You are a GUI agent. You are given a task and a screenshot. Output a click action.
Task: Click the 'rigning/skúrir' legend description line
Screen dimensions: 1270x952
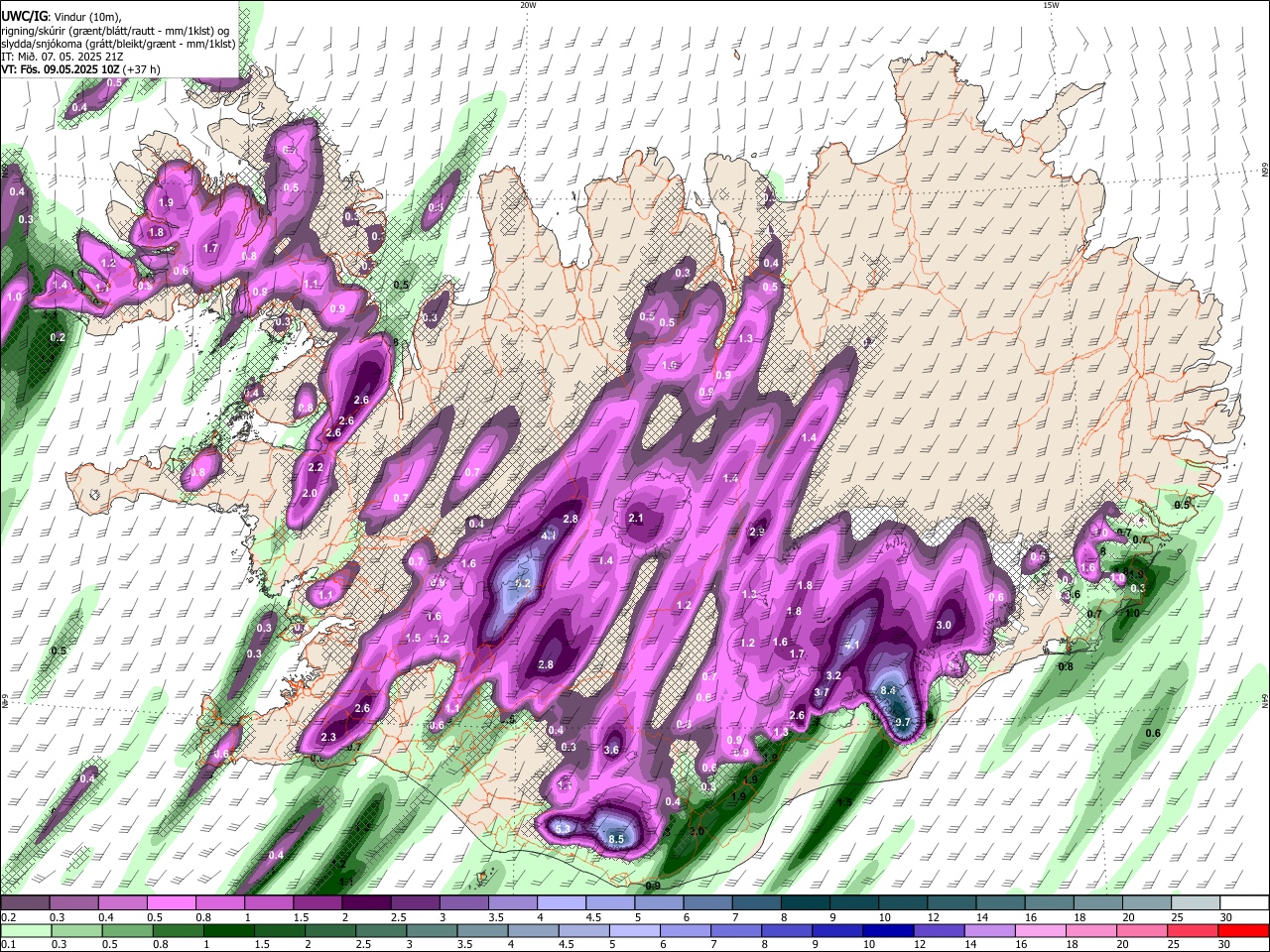(116, 30)
